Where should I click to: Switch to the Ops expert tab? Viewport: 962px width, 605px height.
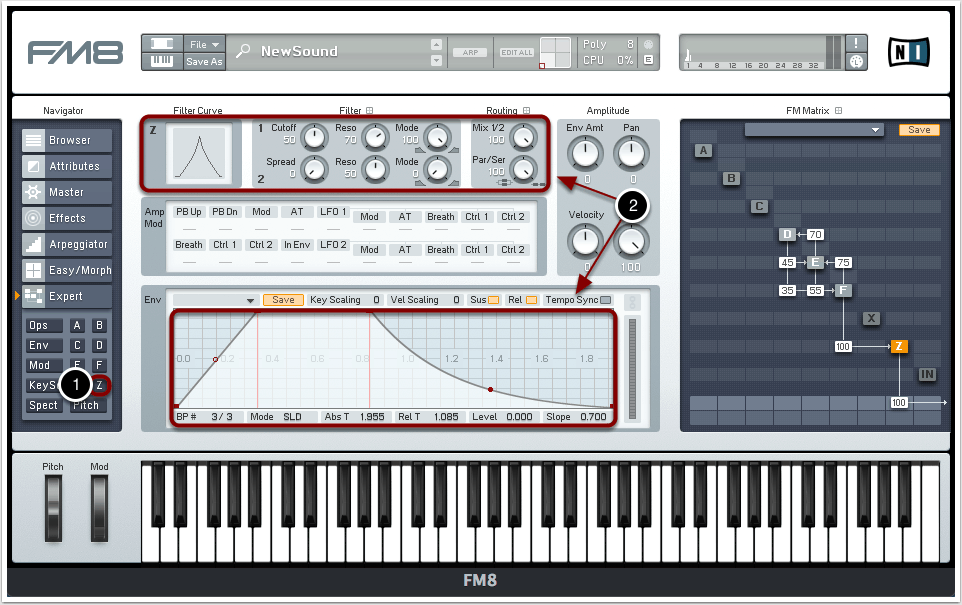tap(44, 326)
